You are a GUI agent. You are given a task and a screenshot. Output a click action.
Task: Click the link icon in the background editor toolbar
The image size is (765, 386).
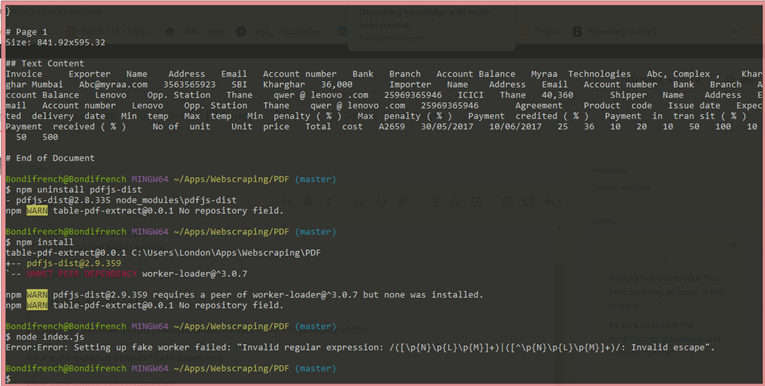pyautogui.click(x=402, y=202)
